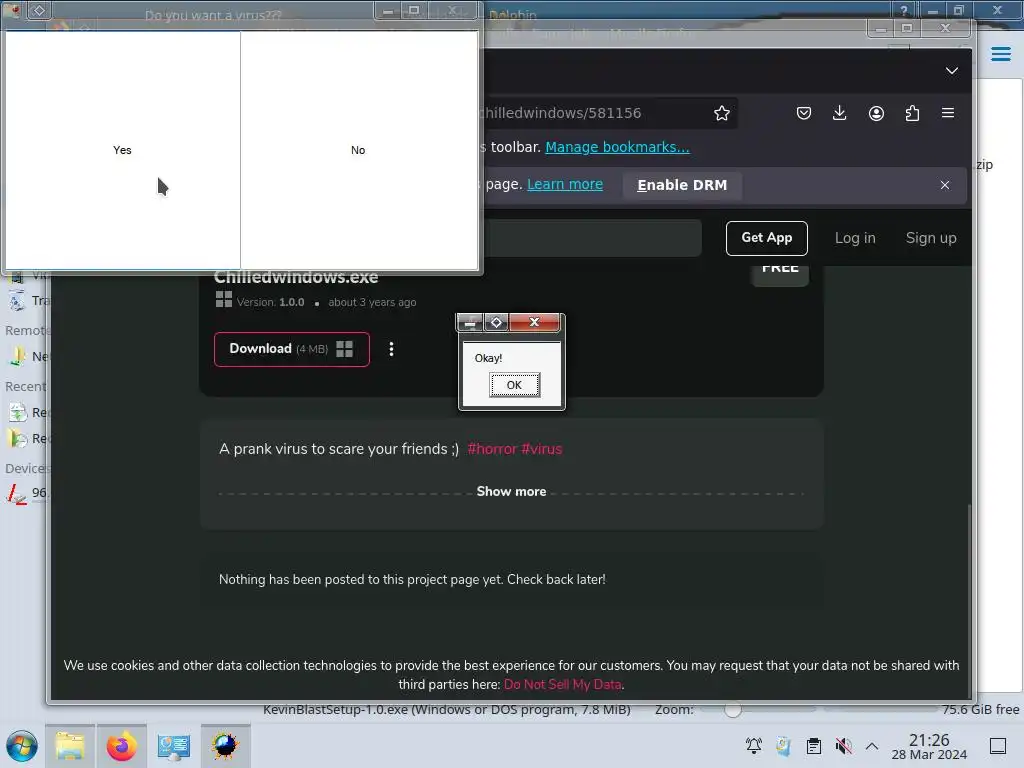Click the 75.6 GiB free status text

pos(980,709)
